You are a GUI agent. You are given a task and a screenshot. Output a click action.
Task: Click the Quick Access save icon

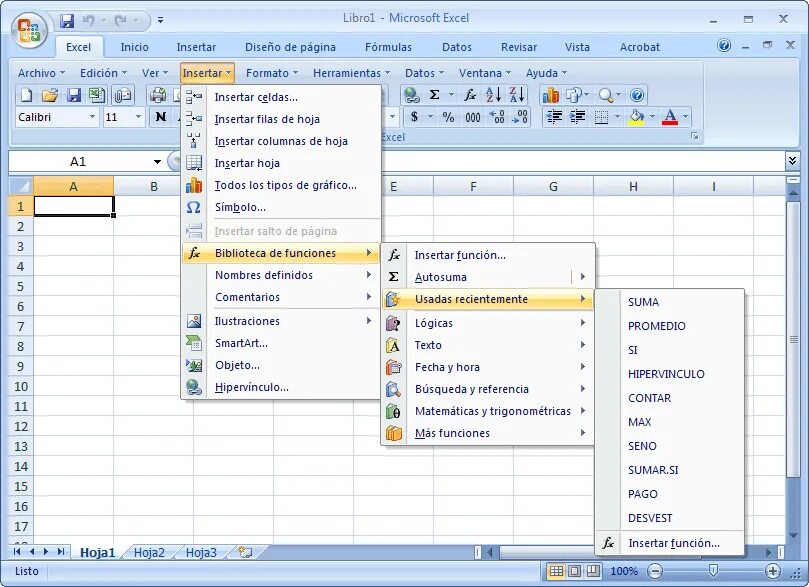[67, 21]
